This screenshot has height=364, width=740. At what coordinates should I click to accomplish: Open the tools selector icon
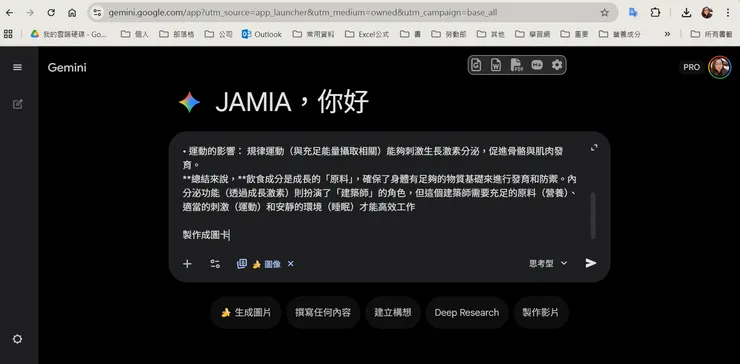click(x=215, y=263)
